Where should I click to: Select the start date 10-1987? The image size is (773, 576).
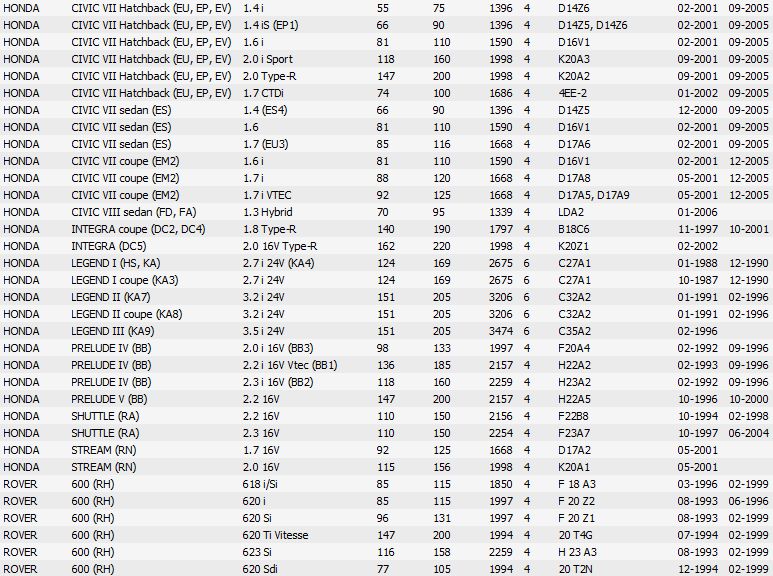click(697, 281)
